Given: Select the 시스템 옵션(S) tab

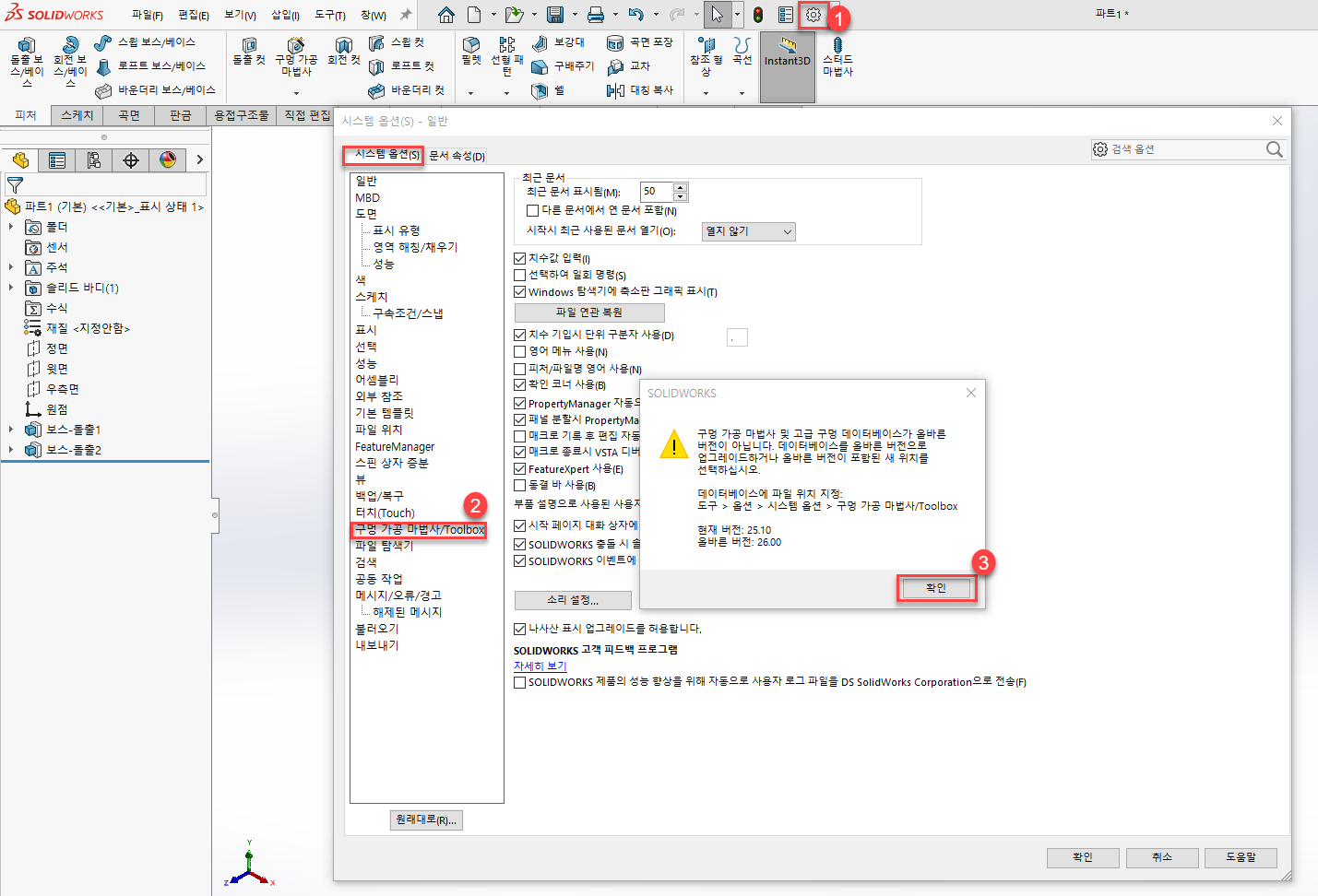Looking at the screenshot, I should coord(386,154).
